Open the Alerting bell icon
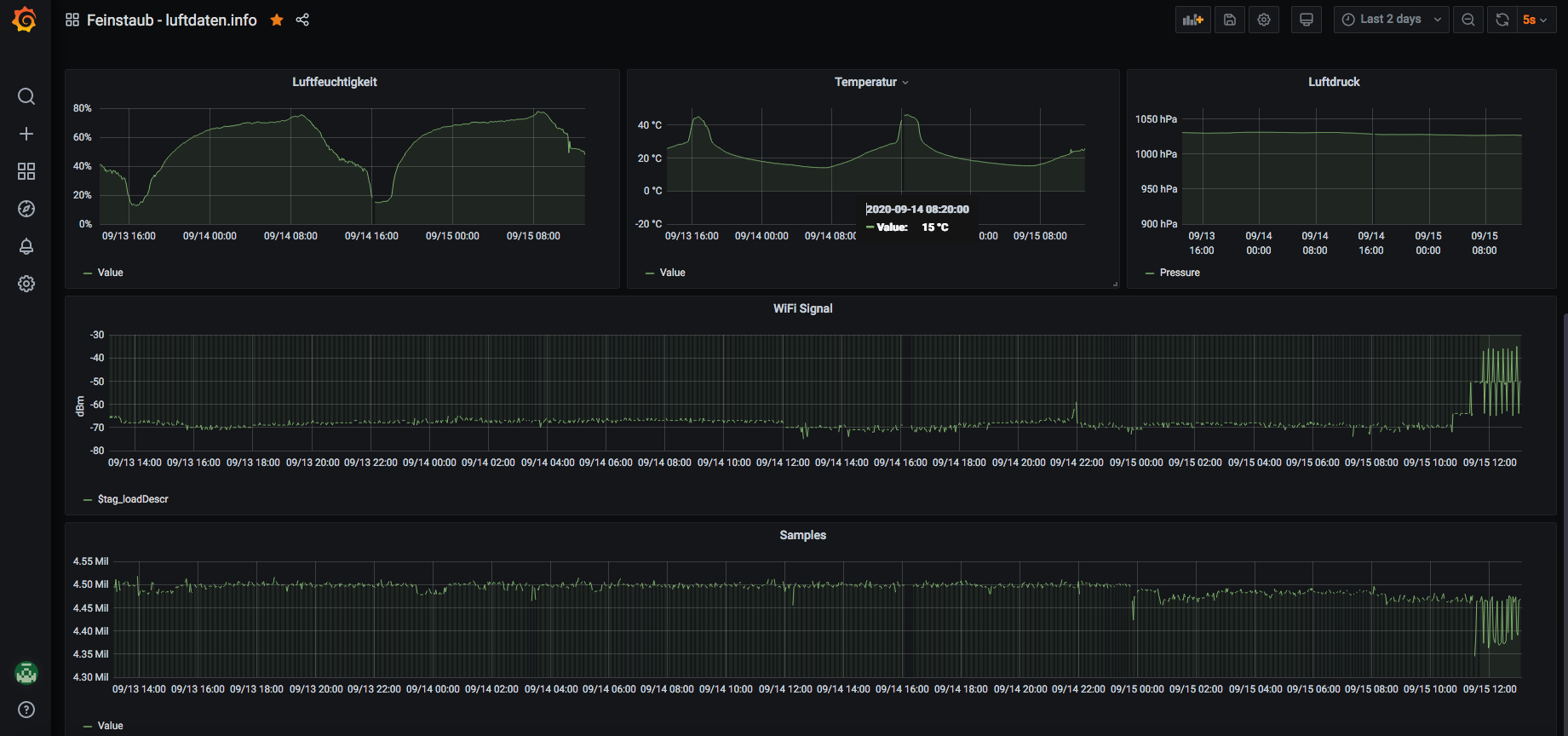Viewport: 1568px width, 736px height. (26, 246)
